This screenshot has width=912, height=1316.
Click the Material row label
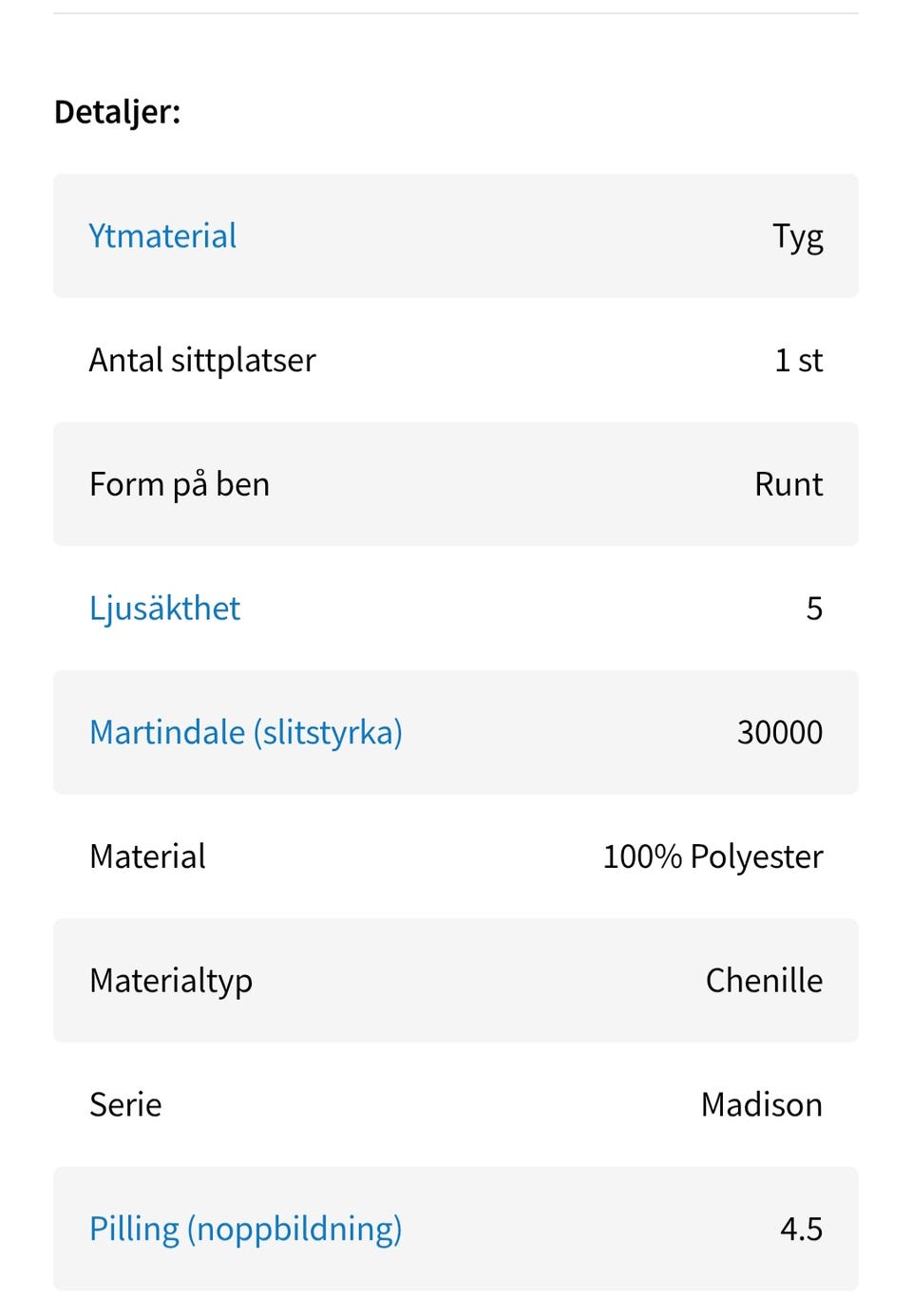click(147, 856)
